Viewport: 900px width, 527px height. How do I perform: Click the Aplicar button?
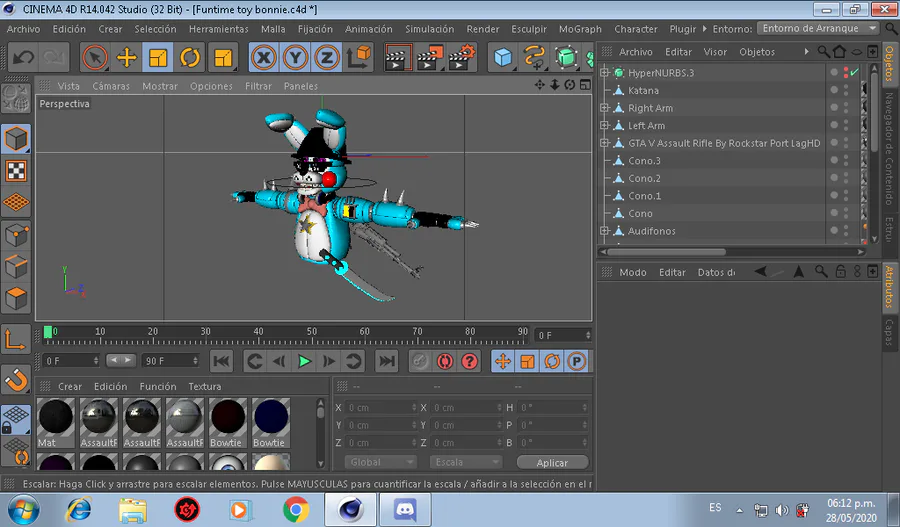pyautogui.click(x=552, y=463)
